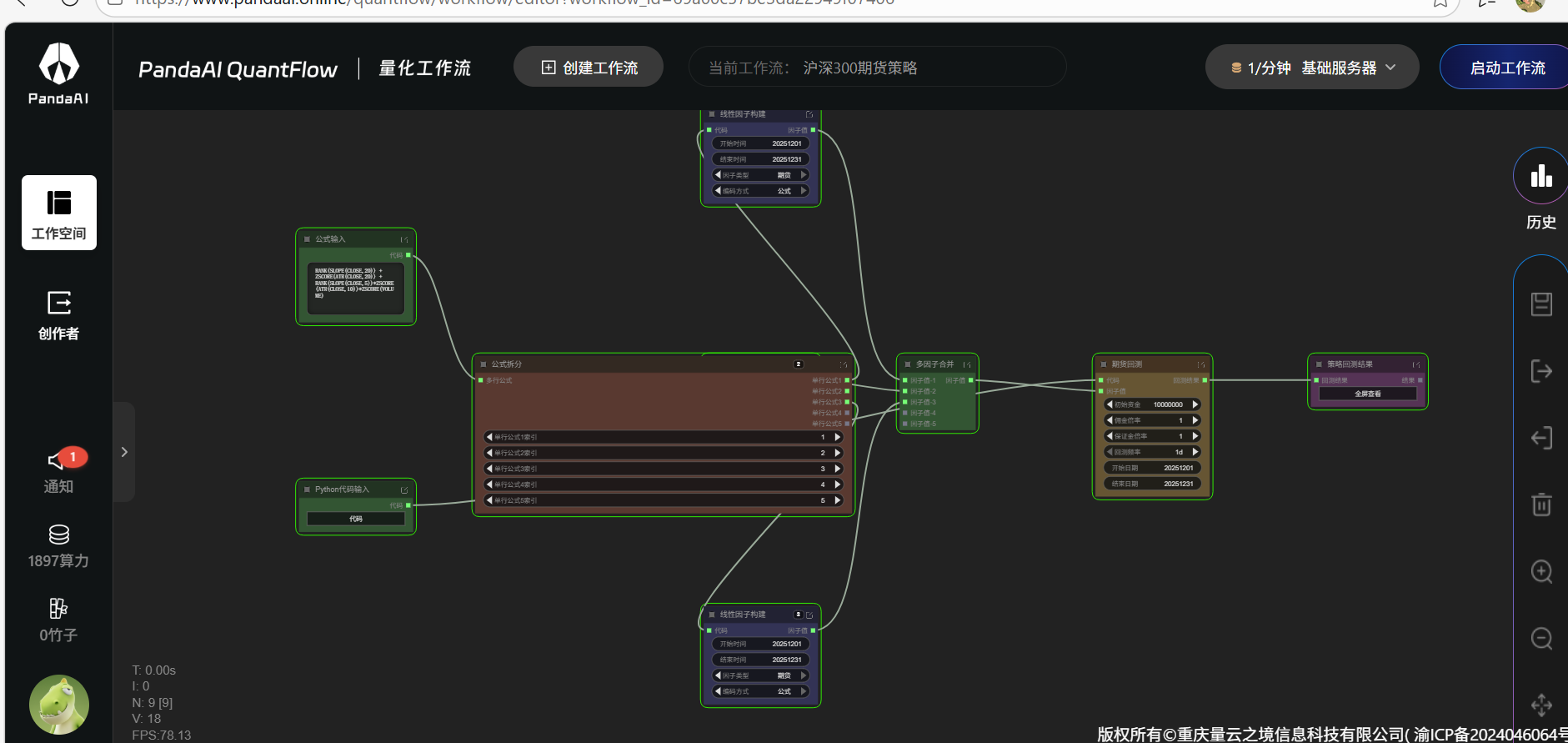Collapse the upper 线性因子构建 node via title square
Screen dimensions: 1568x743
[x=712, y=114]
